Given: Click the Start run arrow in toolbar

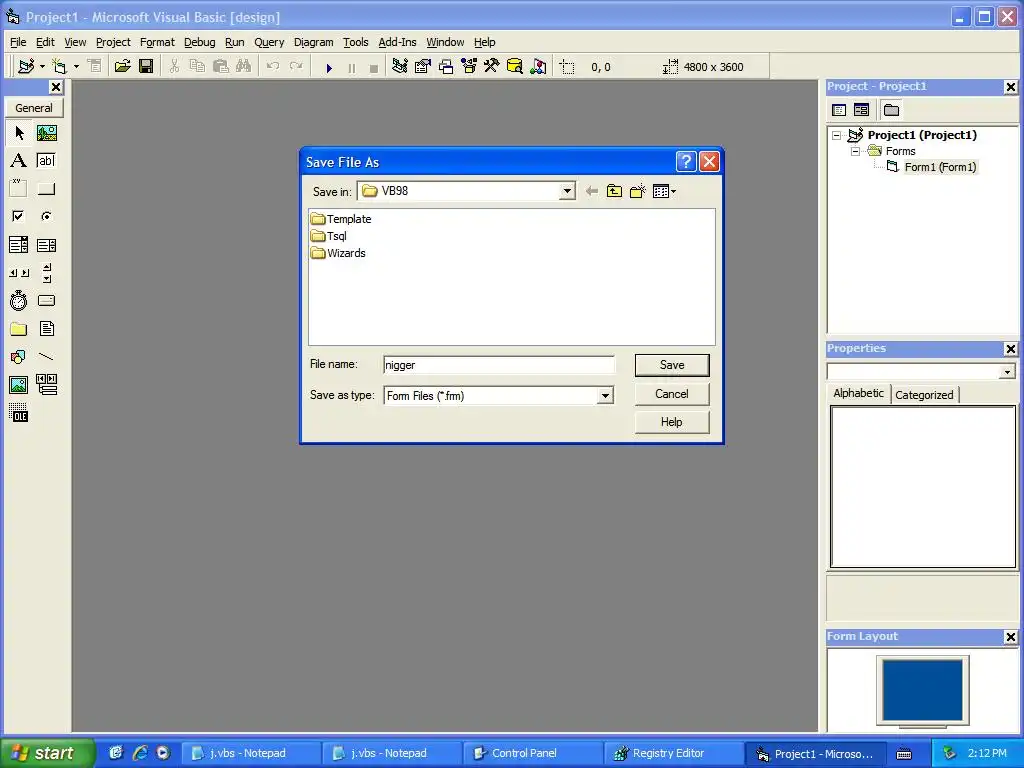Looking at the screenshot, I should (x=329, y=67).
